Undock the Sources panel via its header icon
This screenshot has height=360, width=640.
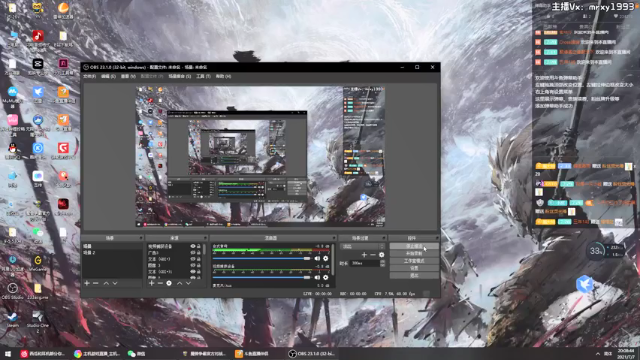(205, 238)
